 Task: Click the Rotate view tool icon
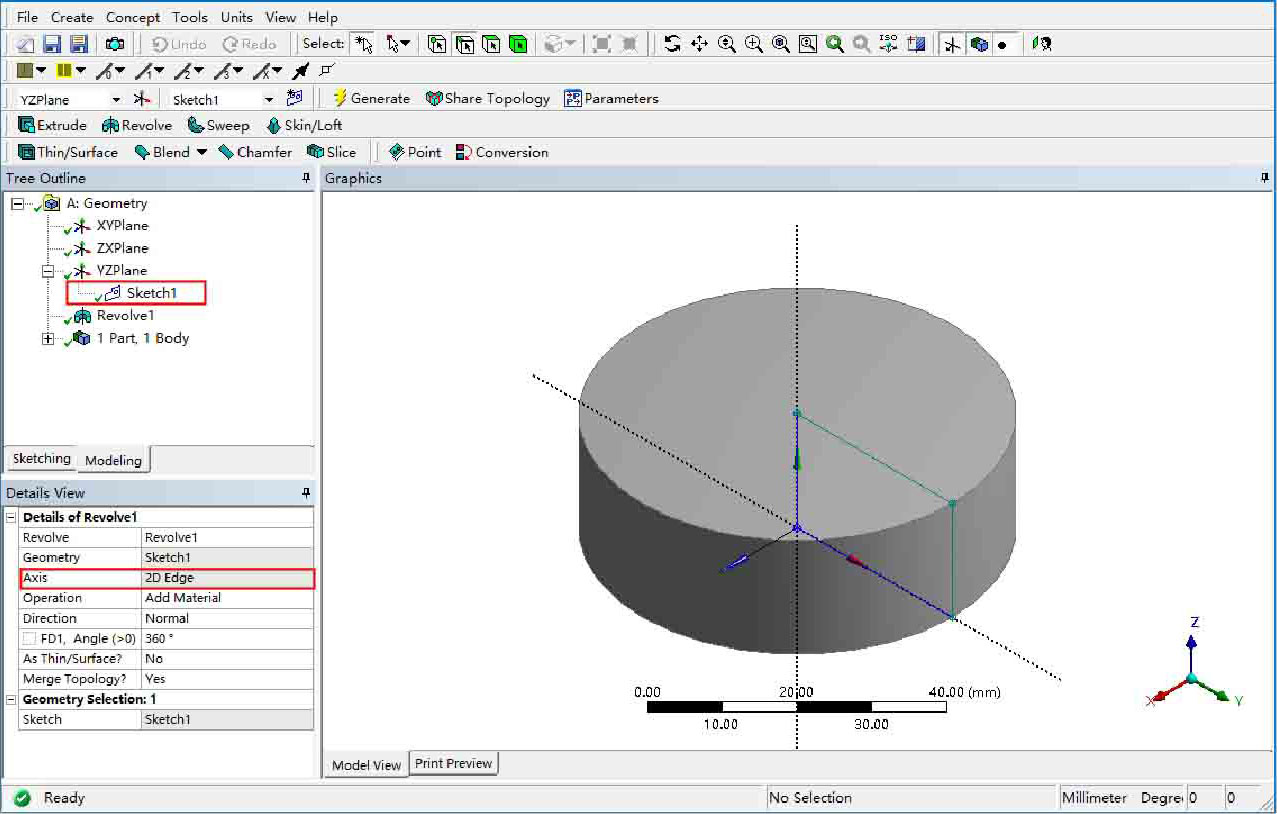672,44
